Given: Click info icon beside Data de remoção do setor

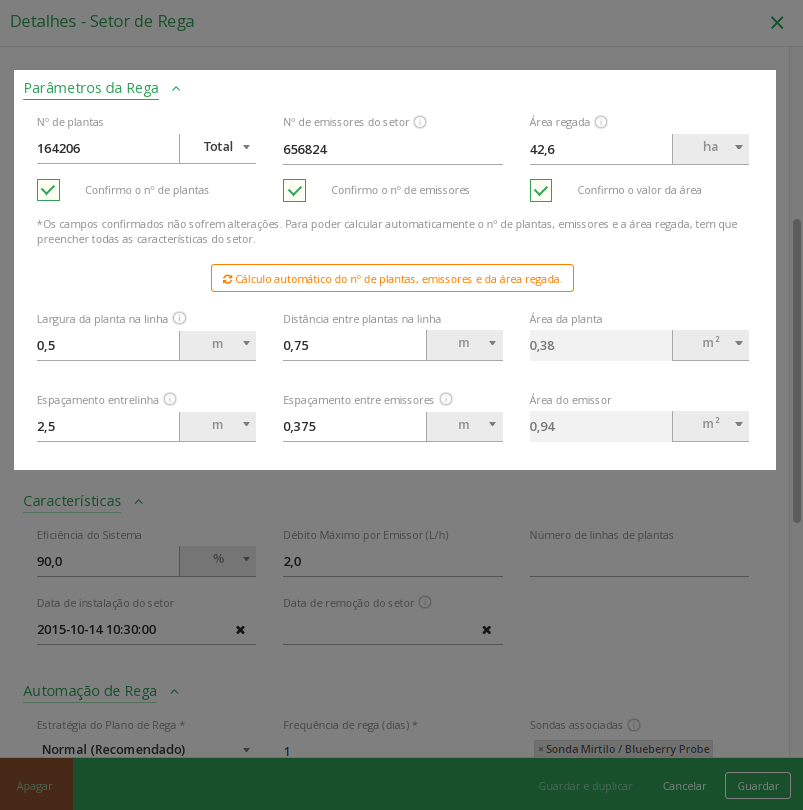Looking at the screenshot, I should point(425,602).
